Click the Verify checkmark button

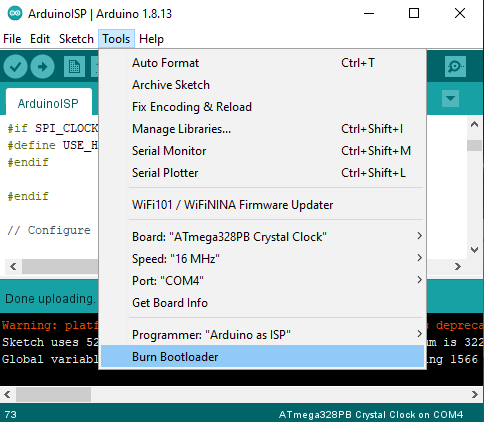[x=15, y=67]
